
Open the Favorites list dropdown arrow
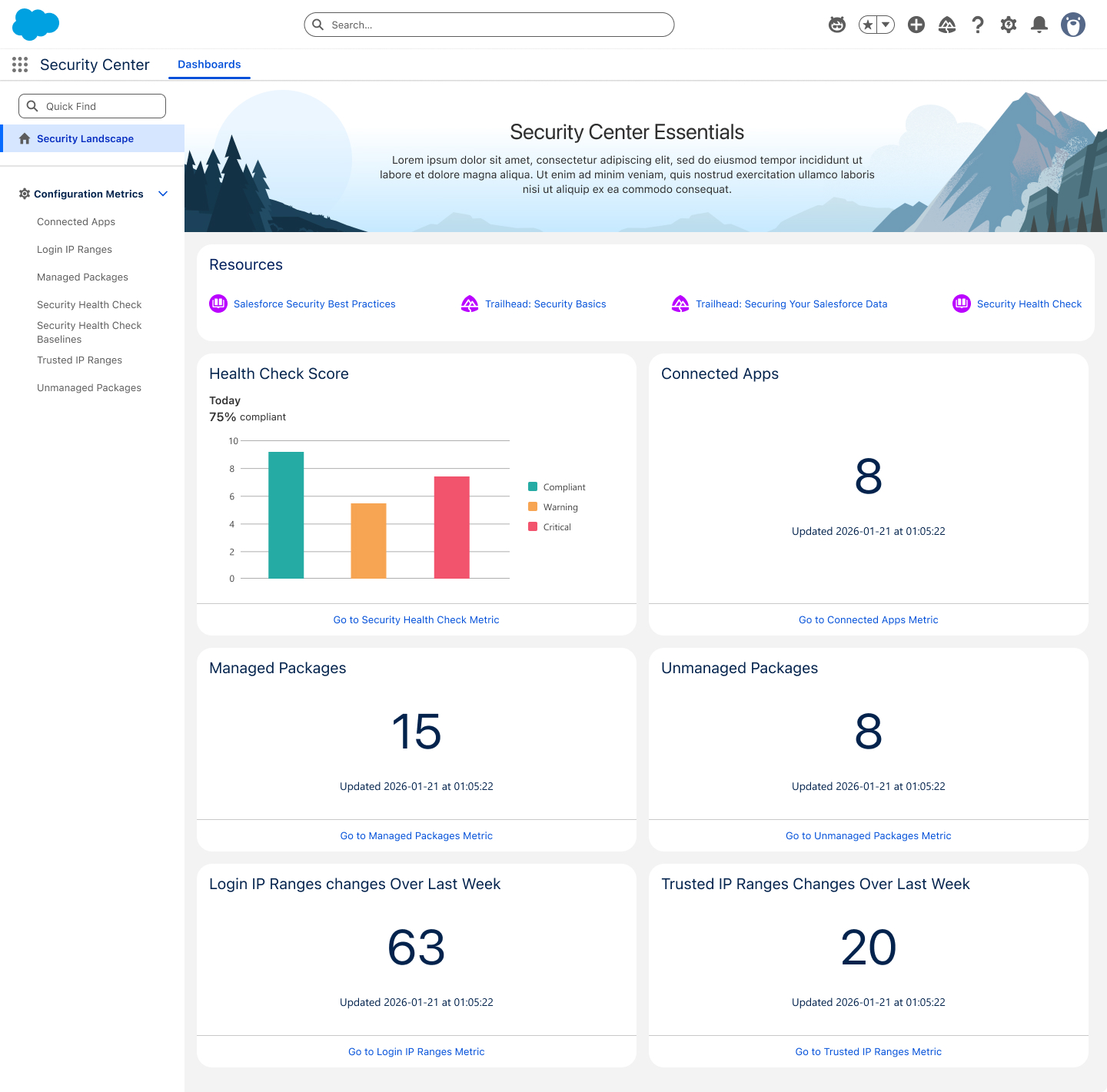tap(886, 25)
